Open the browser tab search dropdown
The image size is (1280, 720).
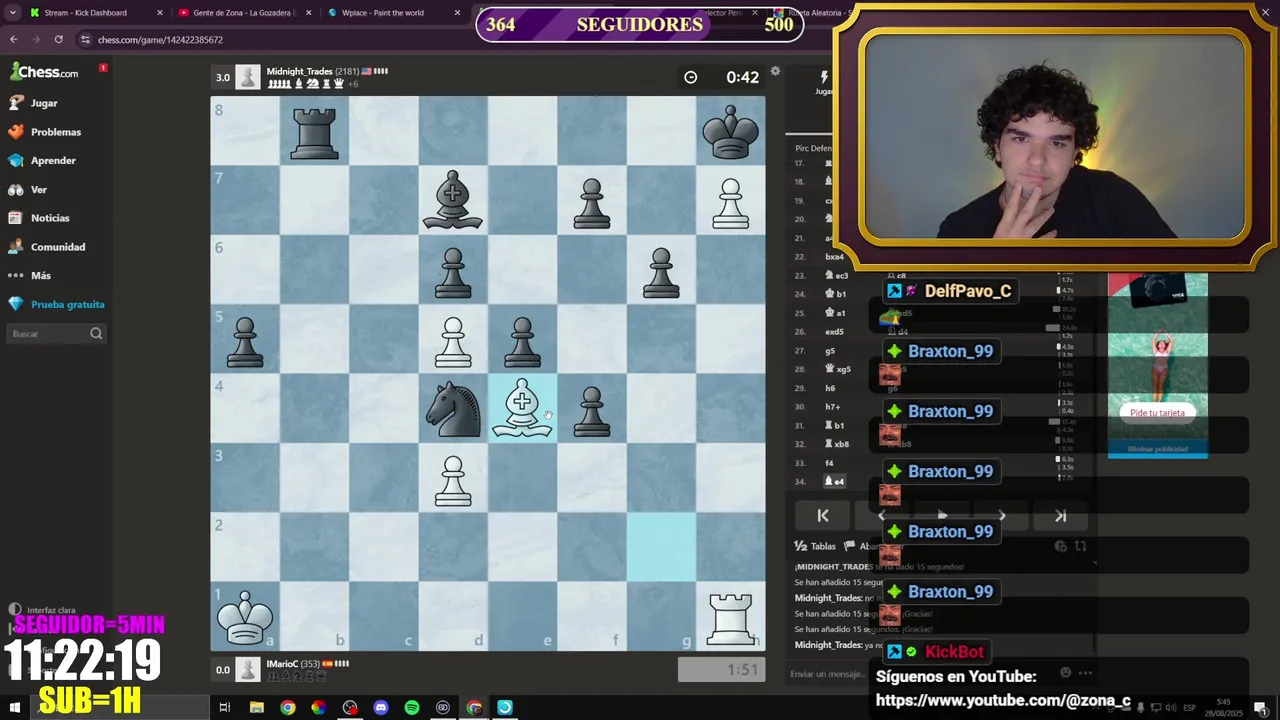(x=12, y=13)
